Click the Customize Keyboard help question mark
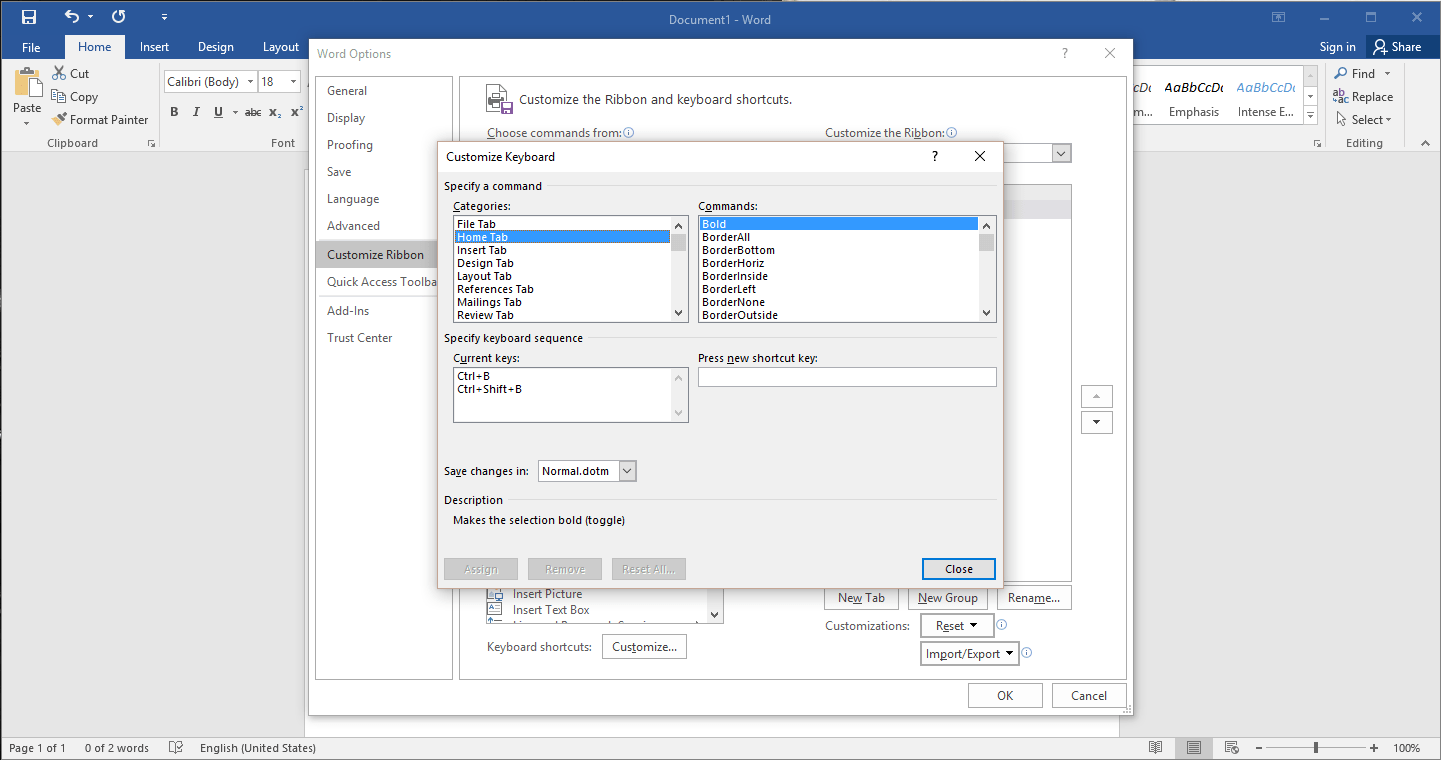This screenshot has height=760, width=1441. click(935, 156)
